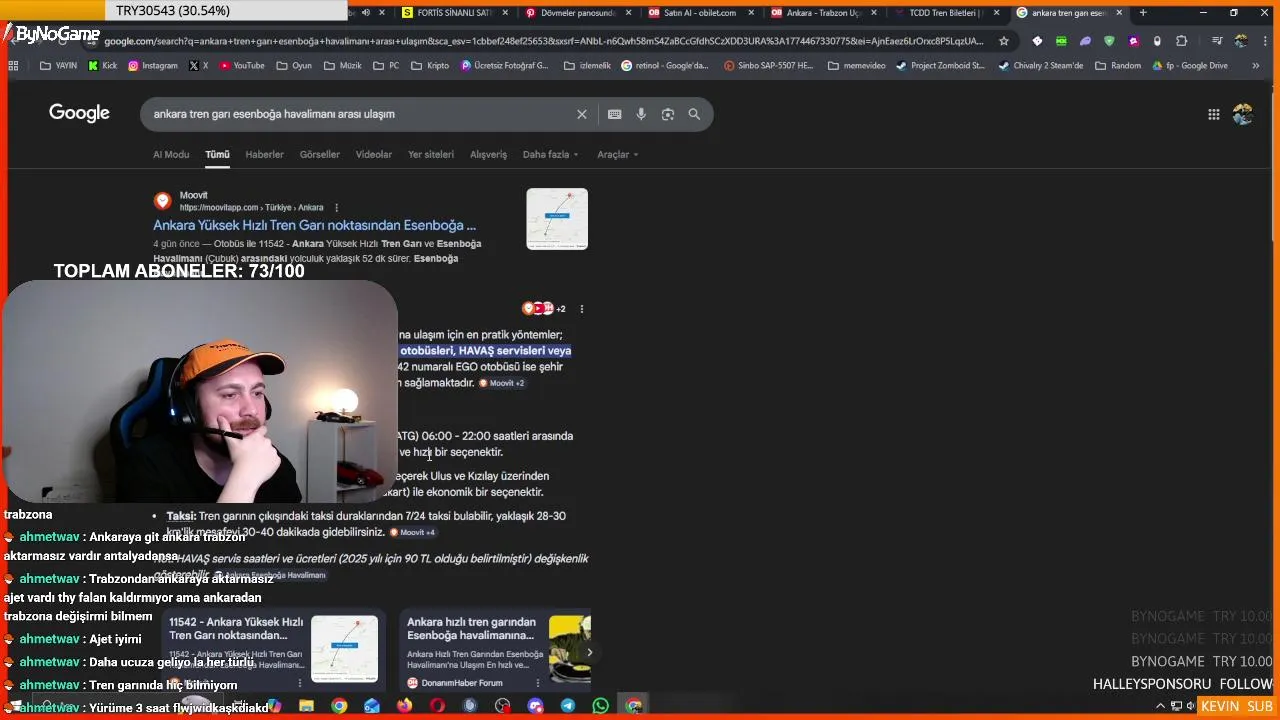Open the Chrome three-dot menu
The image size is (1280, 720).
coord(1263,41)
